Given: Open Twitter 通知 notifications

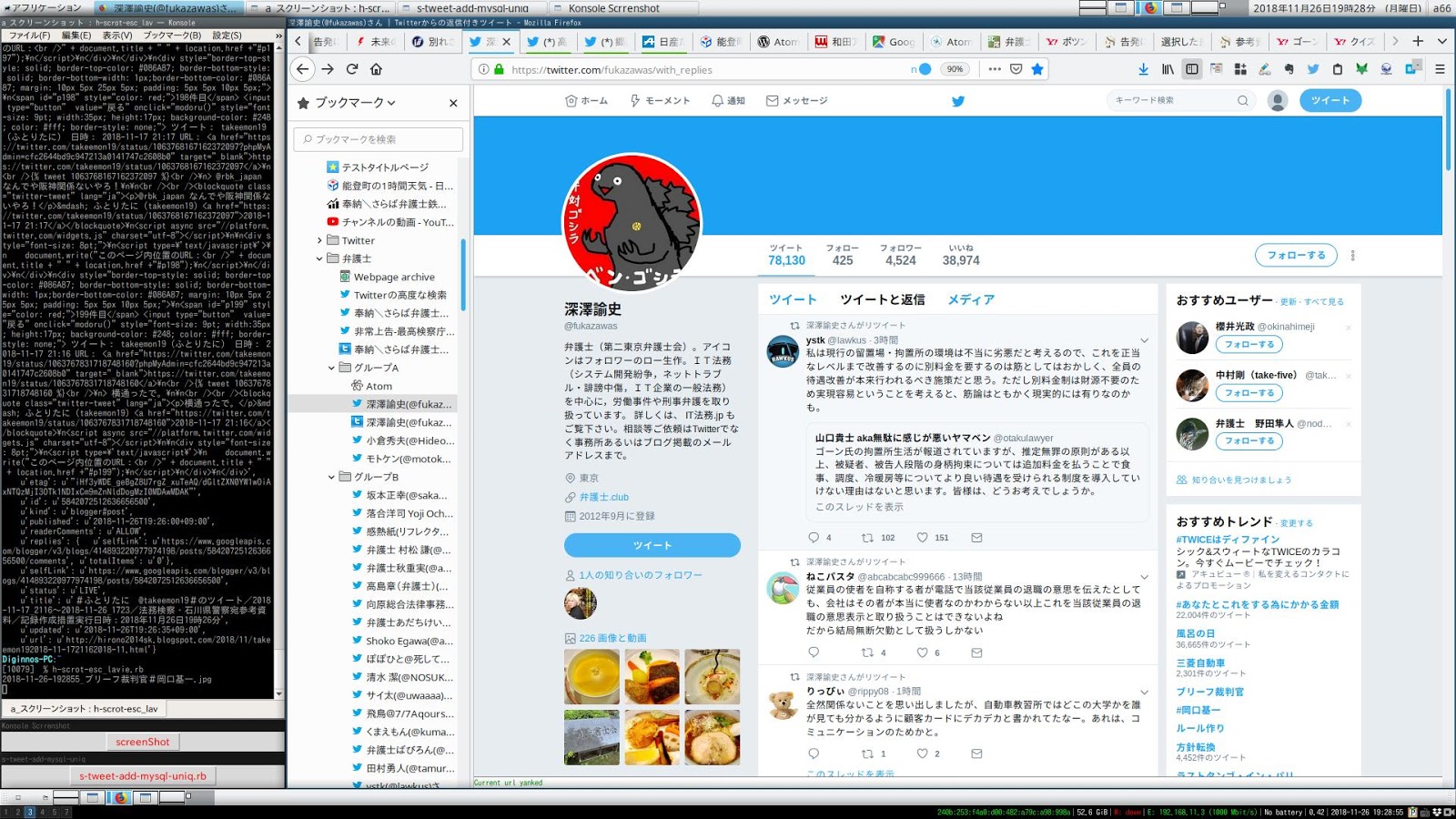Looking at the screenshot, I should click(728, 101).
